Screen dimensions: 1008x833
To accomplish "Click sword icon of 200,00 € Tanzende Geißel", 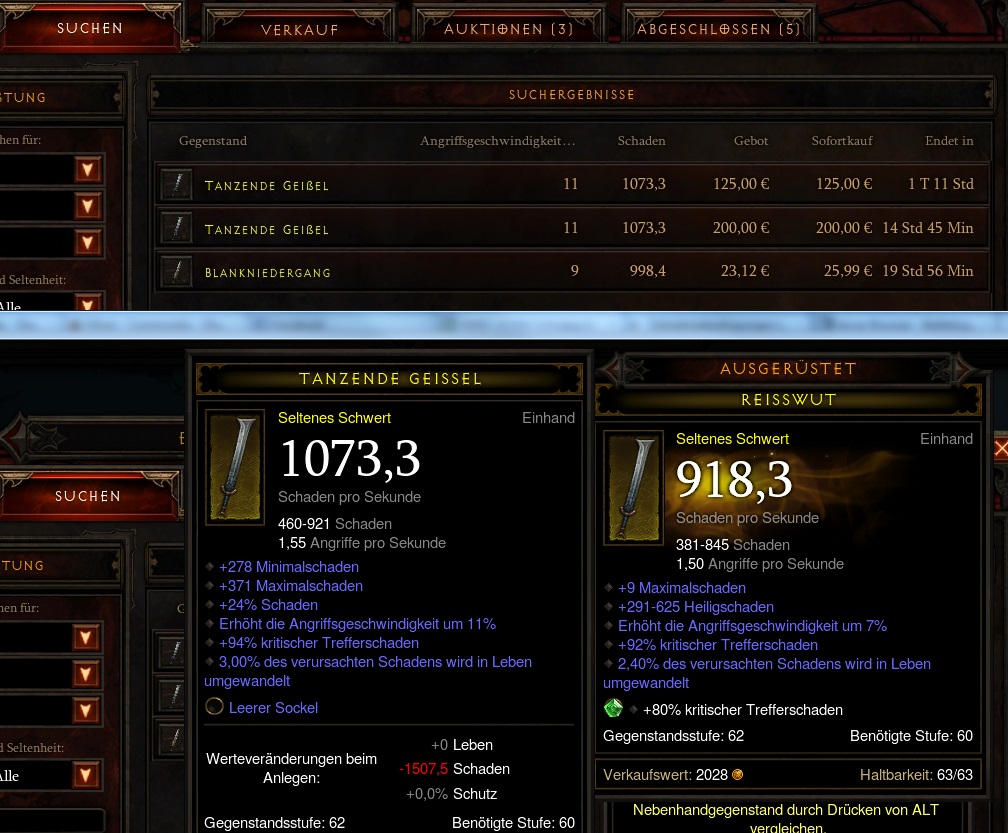I will [x=177, y=229].
